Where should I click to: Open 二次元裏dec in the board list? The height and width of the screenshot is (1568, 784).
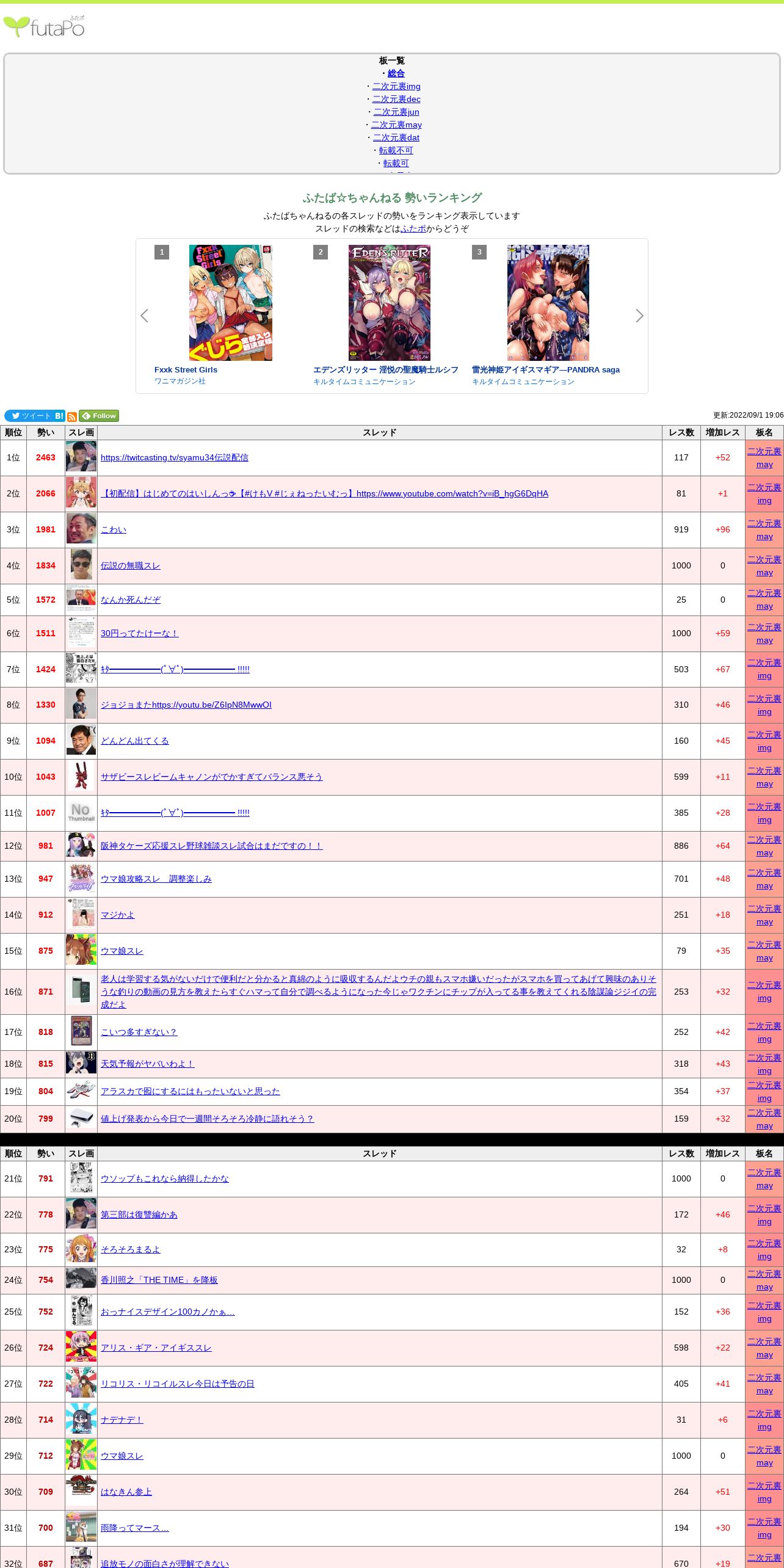396,99
